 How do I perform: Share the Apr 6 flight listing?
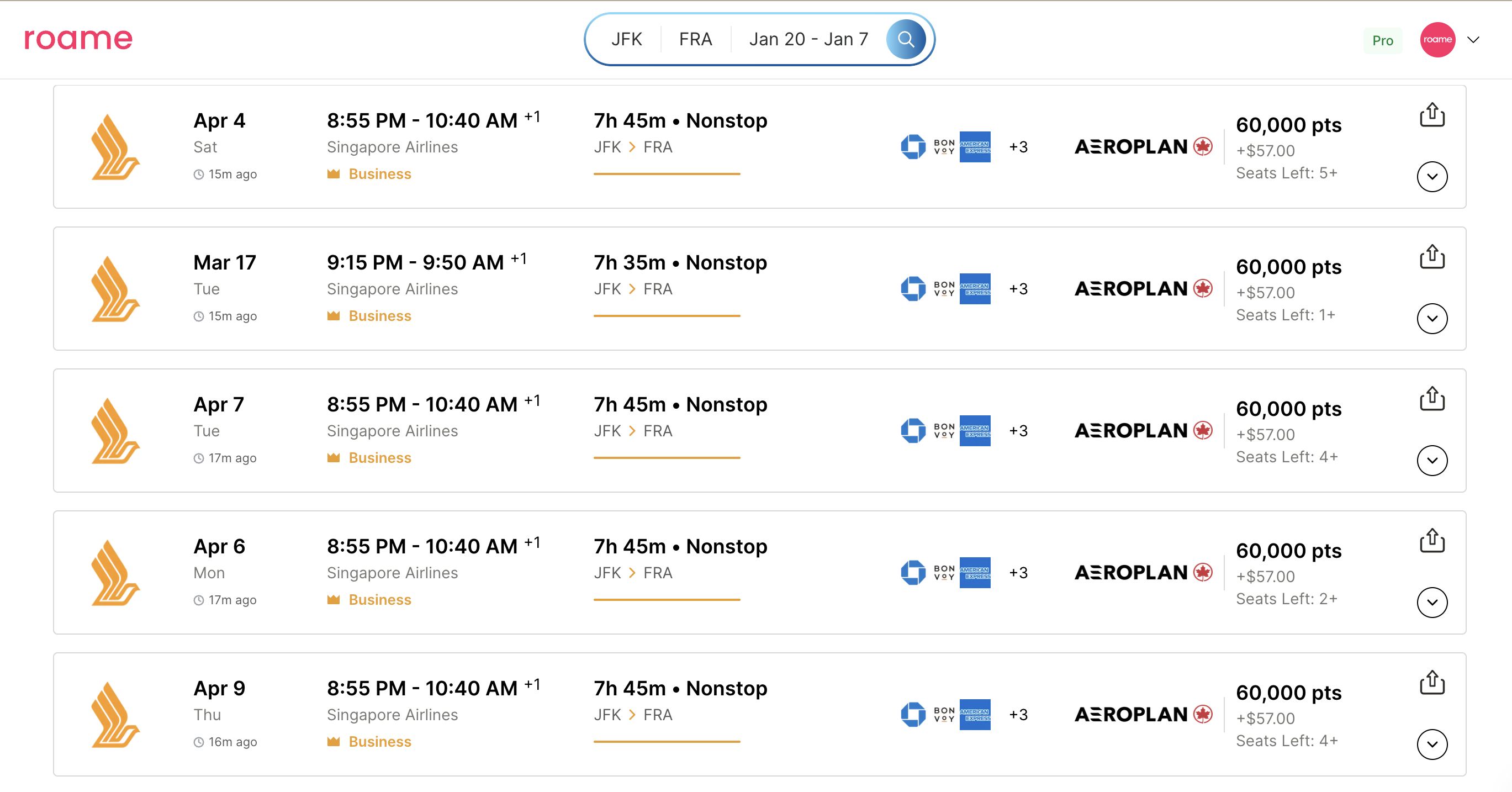pos(1431,541)
